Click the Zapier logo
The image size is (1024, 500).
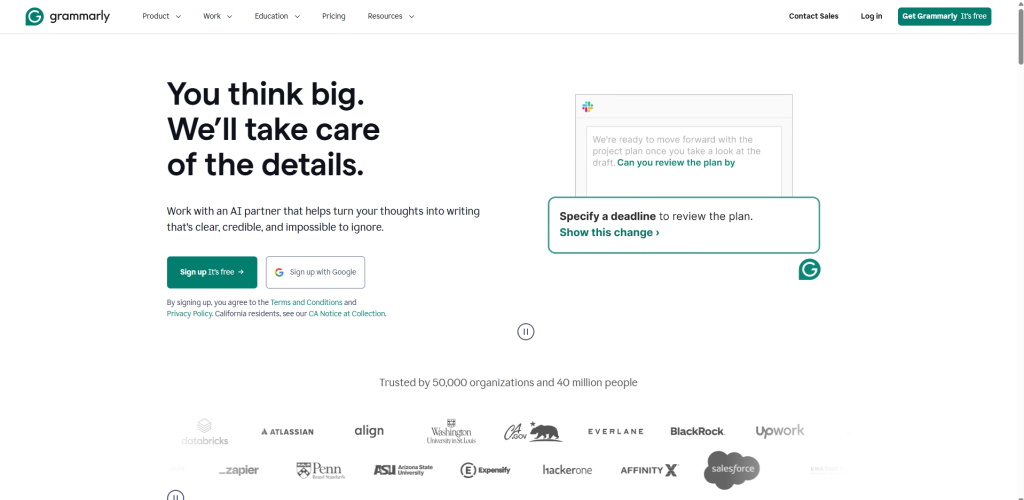238,470
